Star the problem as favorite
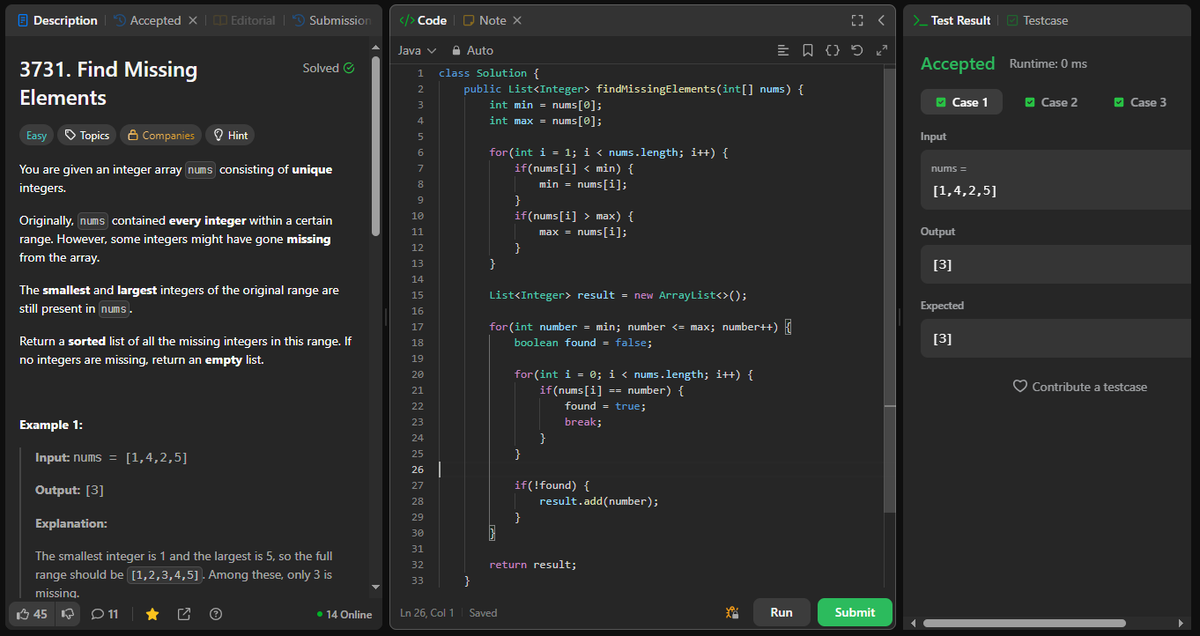This screenshot has width=1200, height=636. coord(151,613)
